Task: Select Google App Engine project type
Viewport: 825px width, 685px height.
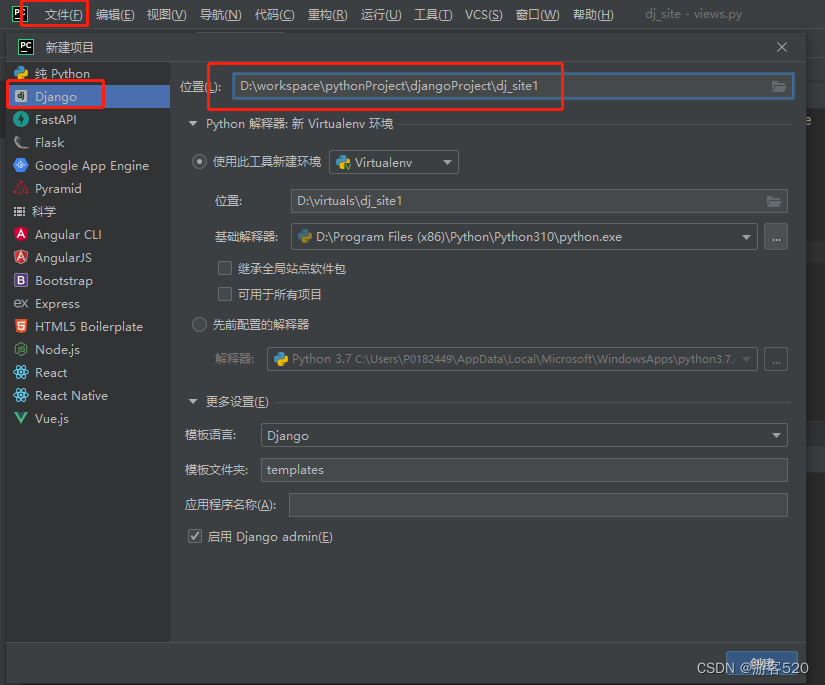Action: [x=88, y=165]
